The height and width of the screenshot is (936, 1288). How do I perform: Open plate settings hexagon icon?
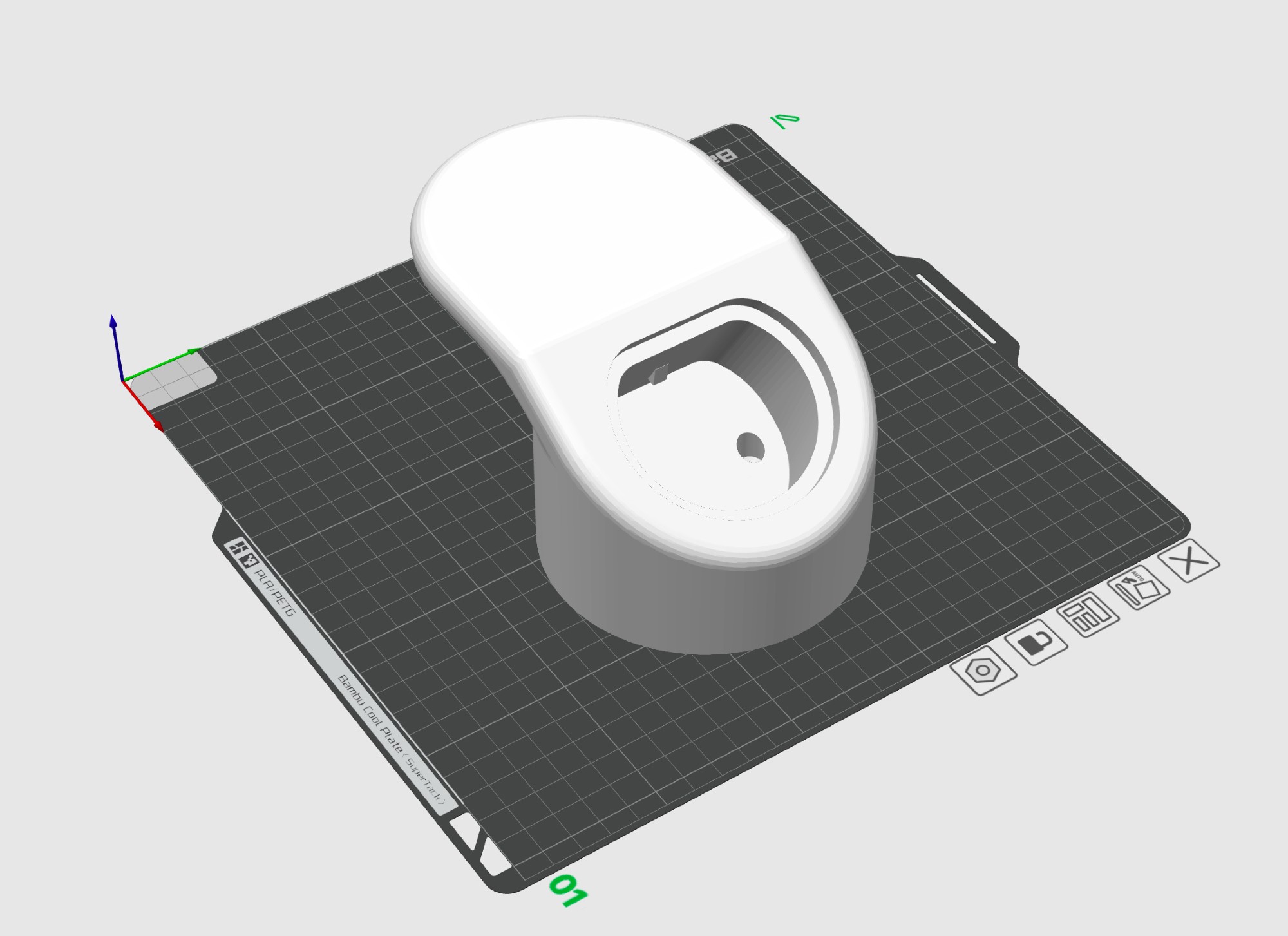983,671
